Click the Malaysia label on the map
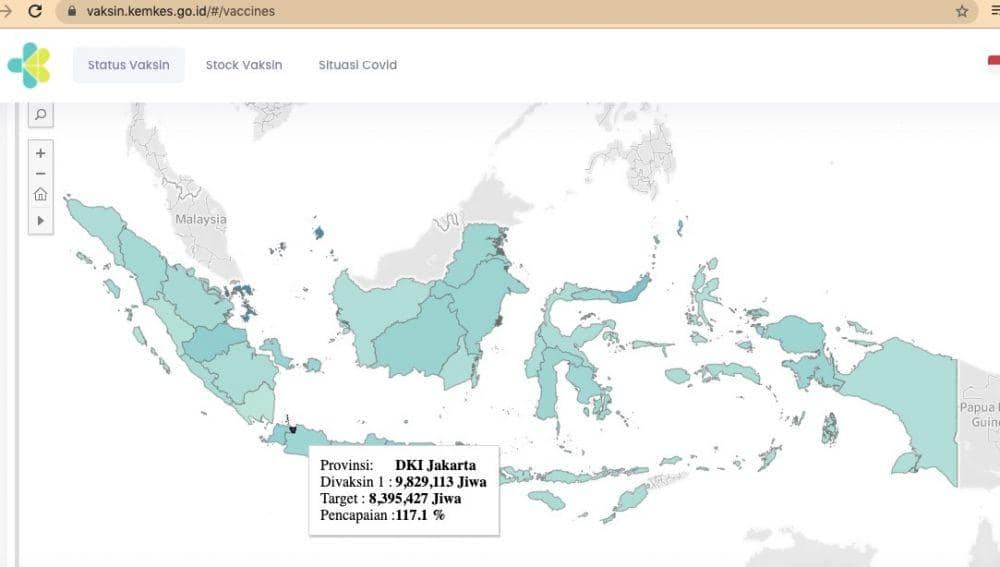Image resolution: width=1000 pixels, height=567 pixels. (x=201, y=219)
